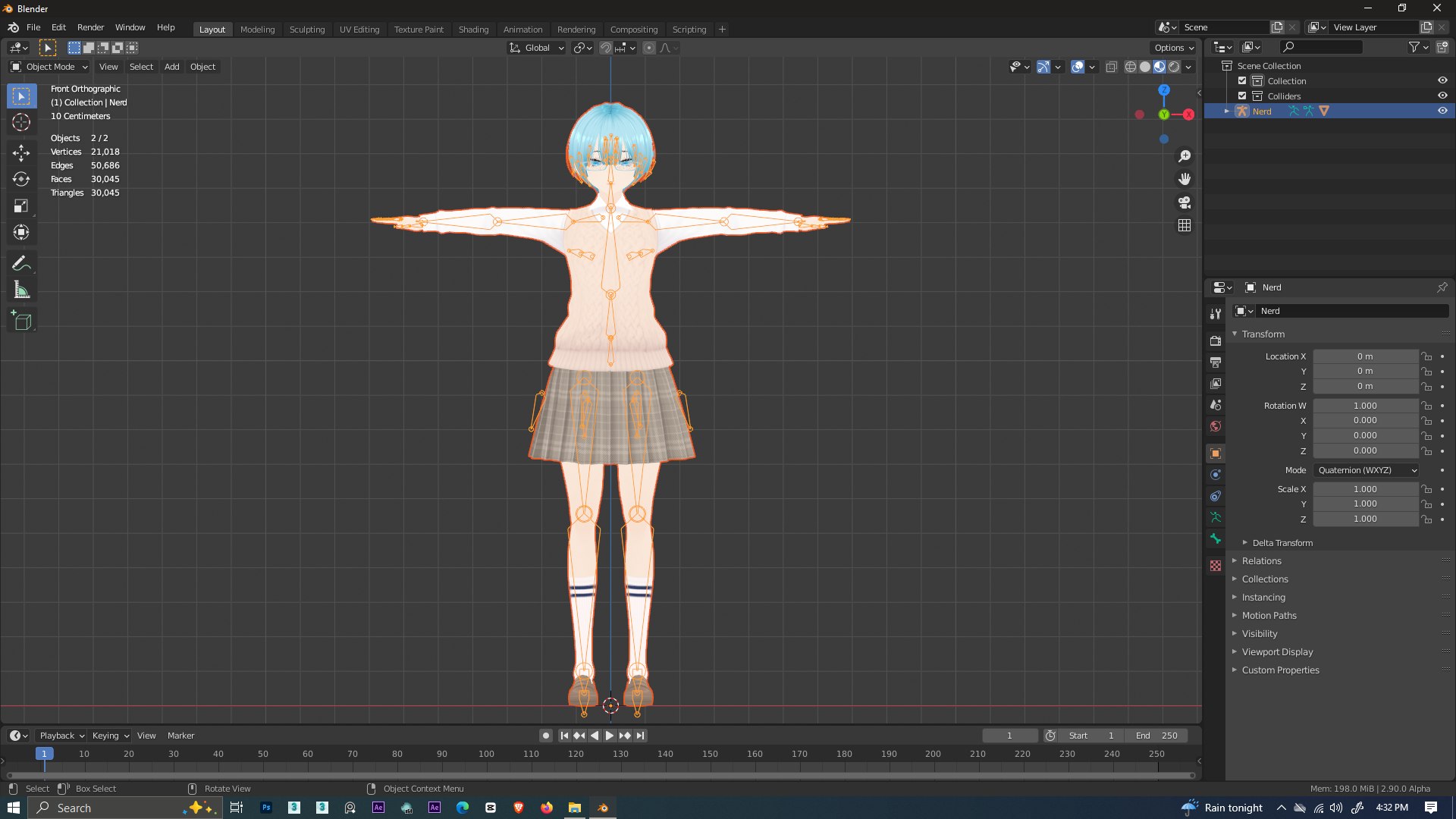Select the Annotate tool

point(21,263)
